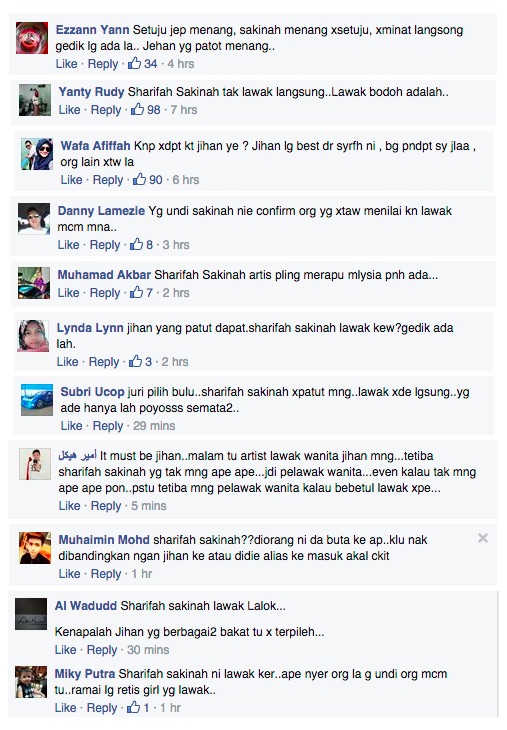Image resolution: width=507 pixels, height=730 pixels.
Task: Visit Lynda Lynn's profile via name
Action: (90, 328)
